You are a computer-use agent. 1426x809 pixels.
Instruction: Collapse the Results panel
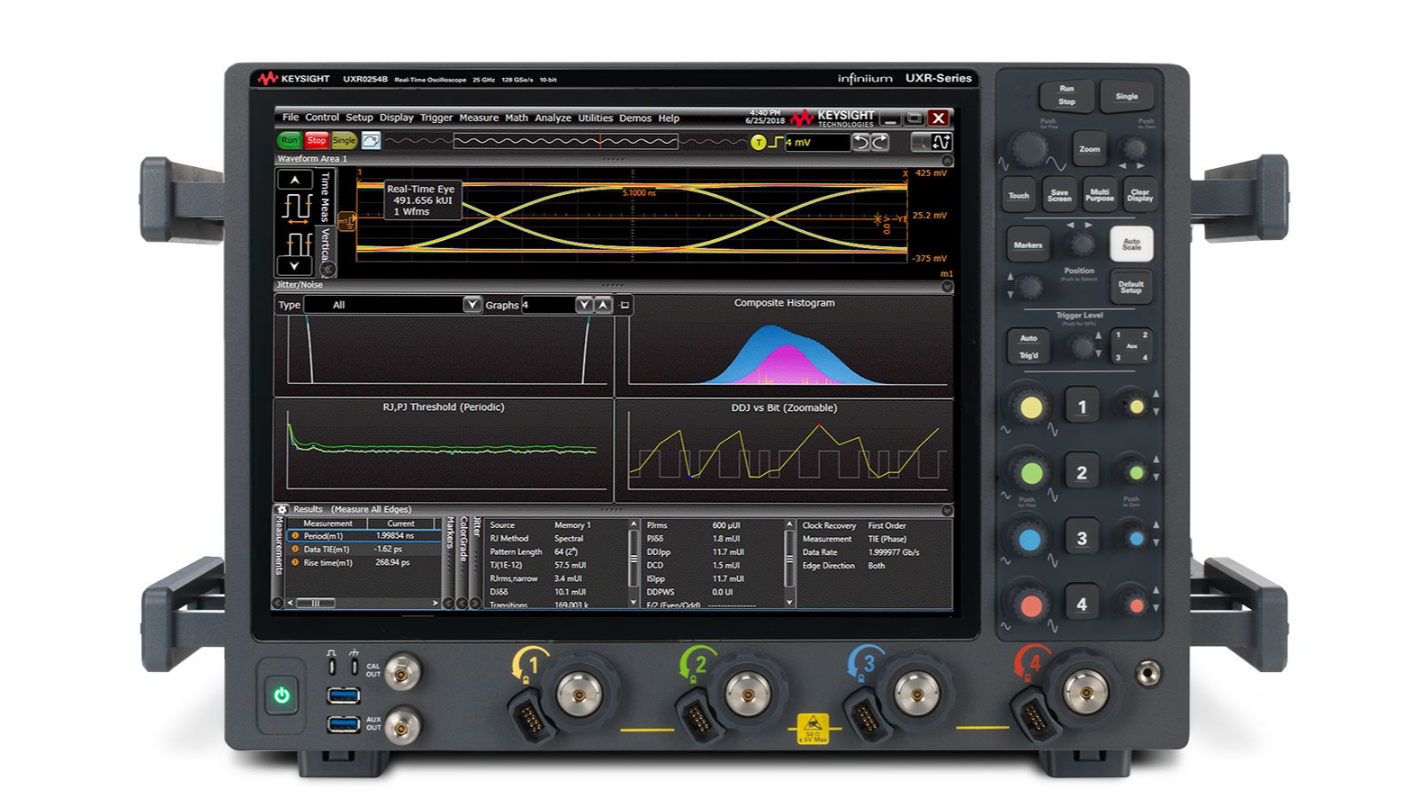946,510
